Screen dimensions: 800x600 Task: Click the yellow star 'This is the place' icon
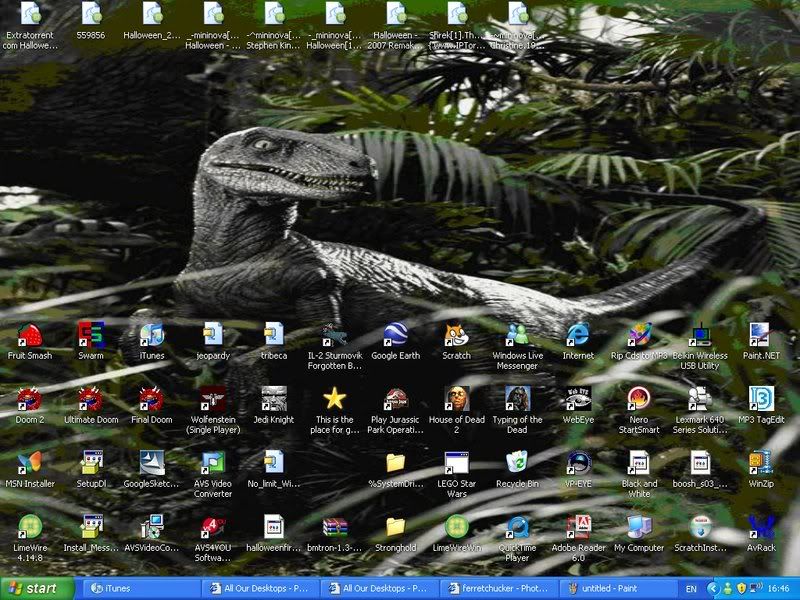click(334, 399)
